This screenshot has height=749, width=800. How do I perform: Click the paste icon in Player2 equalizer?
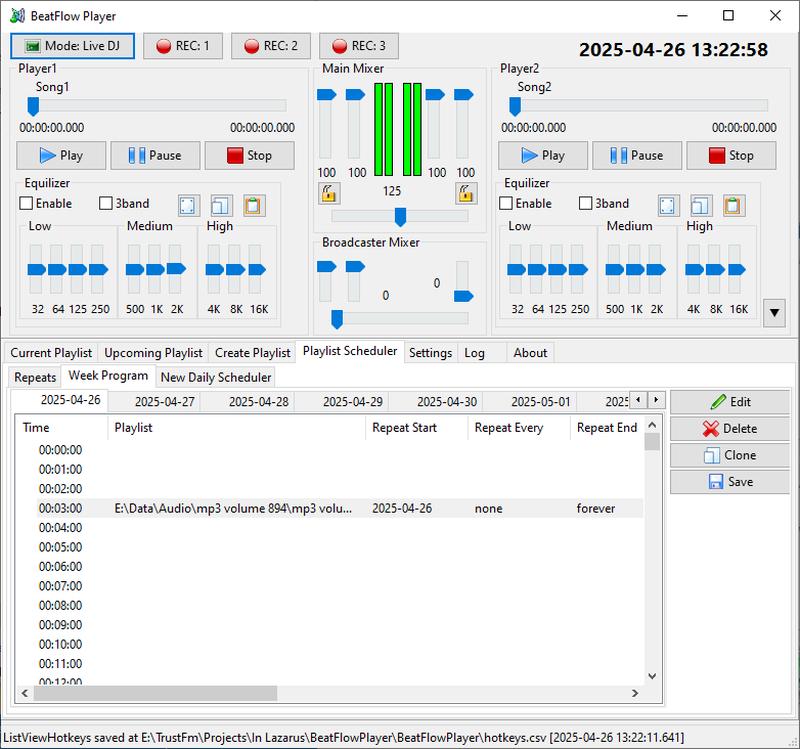coord(733,206)
